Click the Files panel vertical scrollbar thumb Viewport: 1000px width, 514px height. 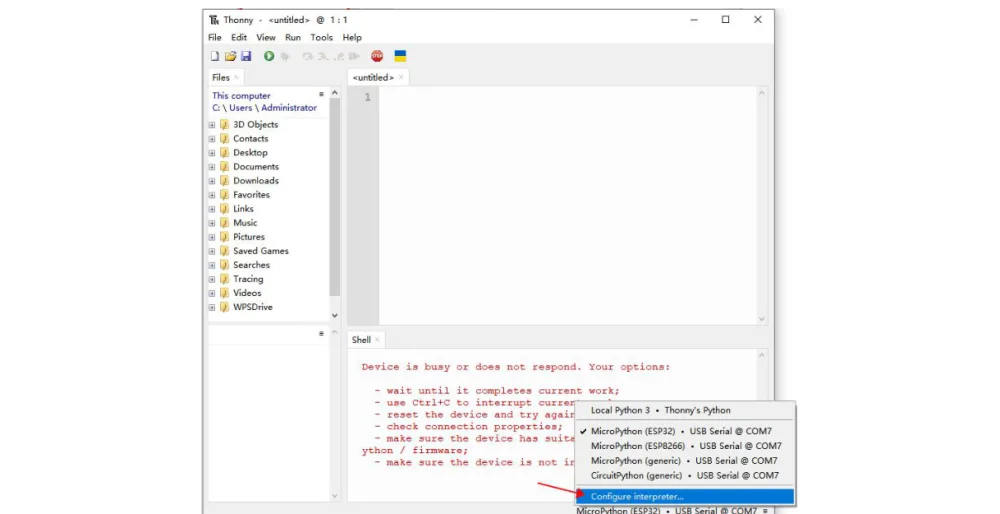coord(335,198)
